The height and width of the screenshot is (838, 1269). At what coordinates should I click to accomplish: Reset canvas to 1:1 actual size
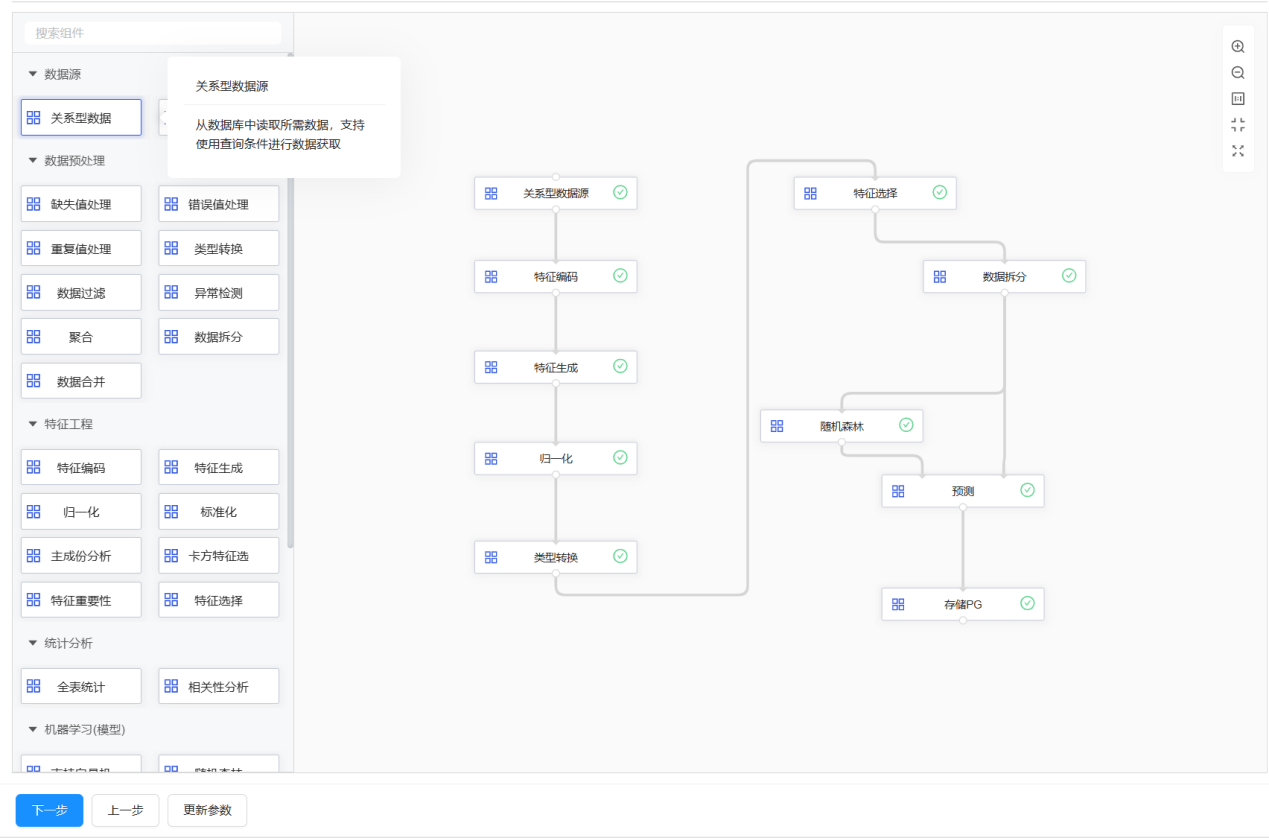pyautogui.click(x=1238, y=99)
